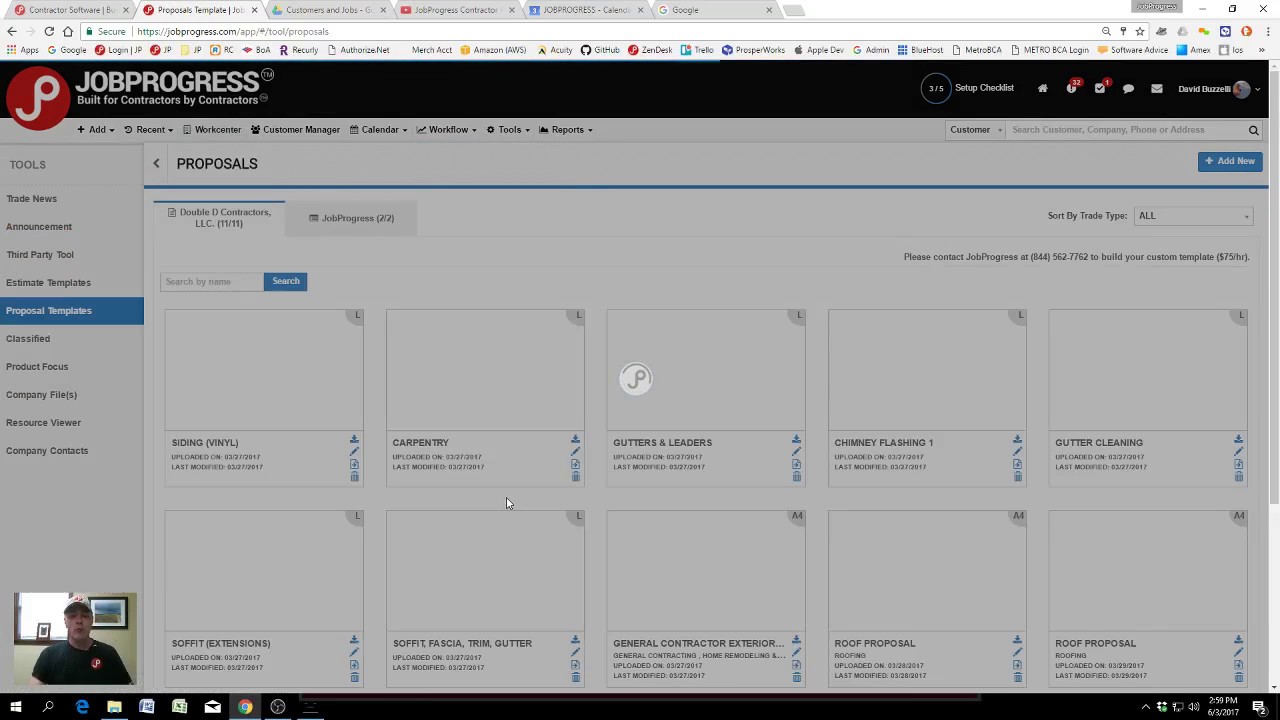This screenshot has height=720, width=1280.
Task: Click the Trello bookmark in bookmarks bar
Action: (x=697, y=50)
